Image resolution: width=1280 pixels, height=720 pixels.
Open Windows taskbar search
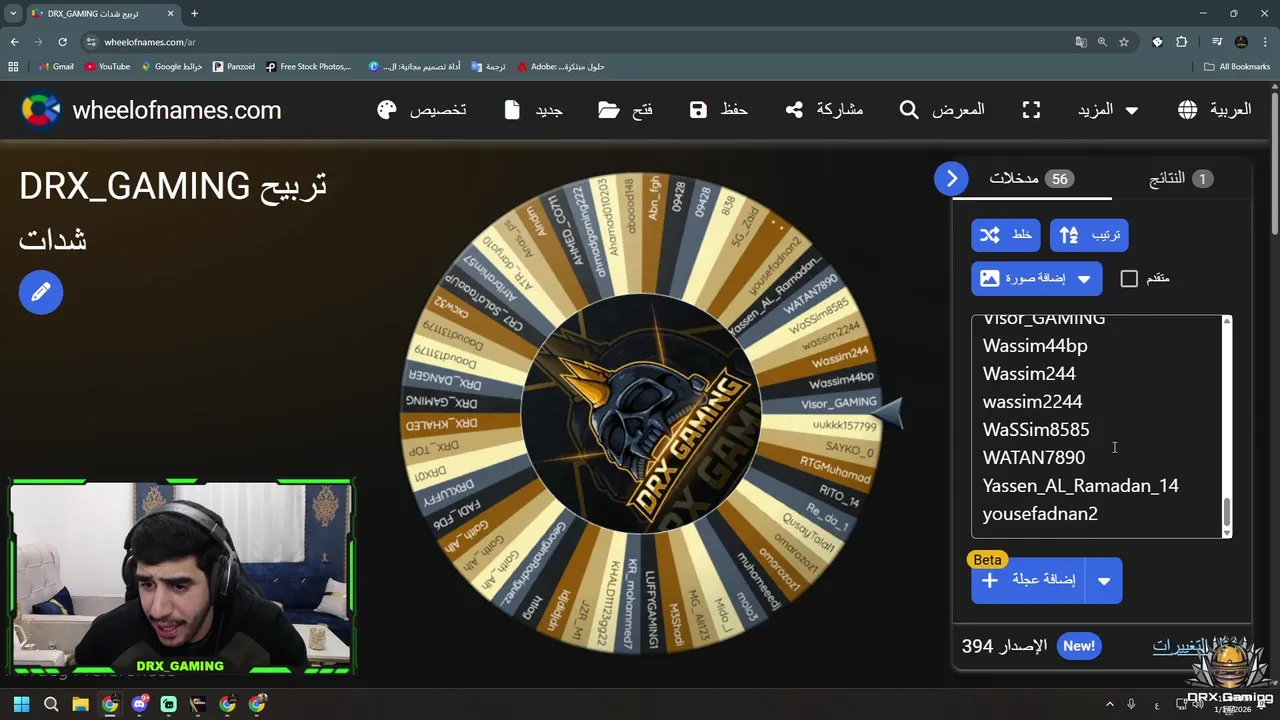[x=51, y=704]
